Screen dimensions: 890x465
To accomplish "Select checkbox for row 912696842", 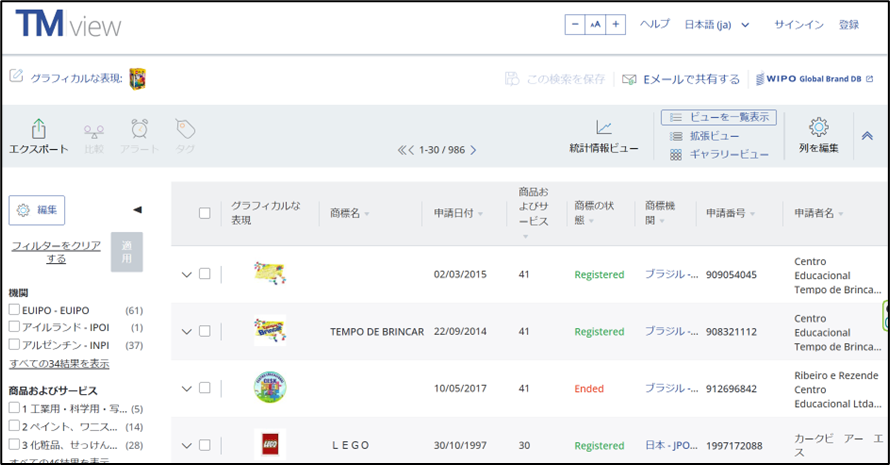I will pyautogui.click(x=205, y=388).
